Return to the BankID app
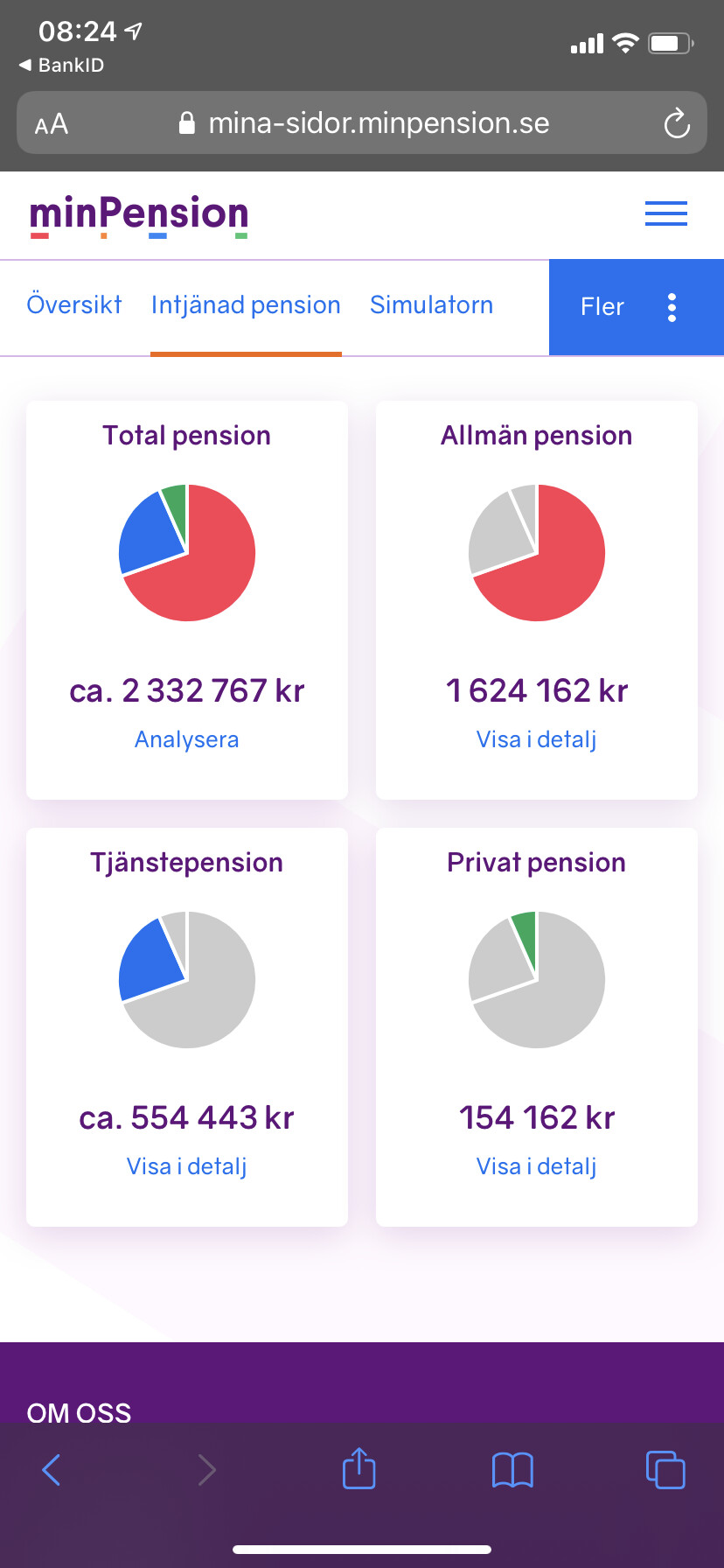The image size is (724, 1568). pos(61,65)
